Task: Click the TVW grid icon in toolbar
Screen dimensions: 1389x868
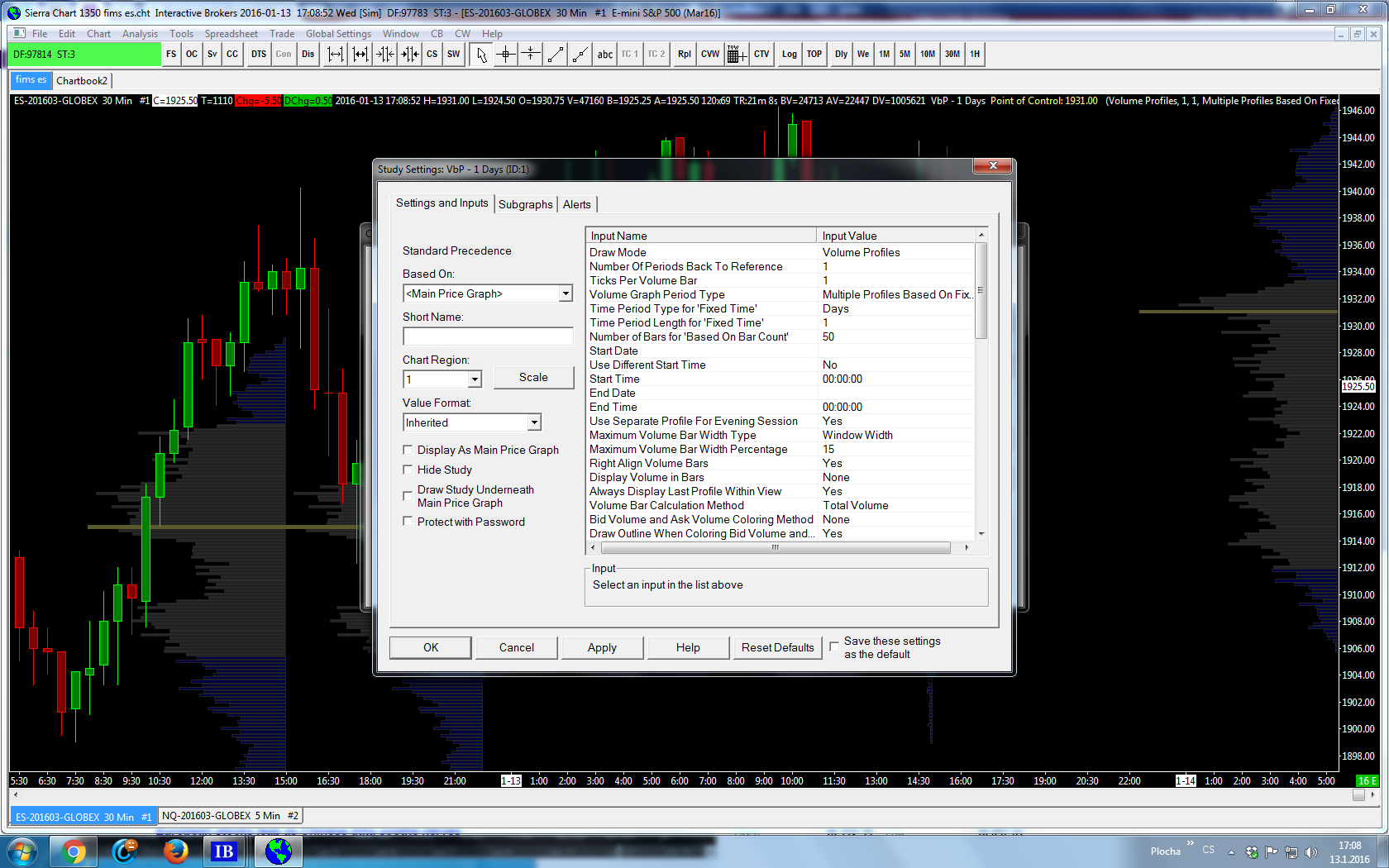Action: point(737,55)
